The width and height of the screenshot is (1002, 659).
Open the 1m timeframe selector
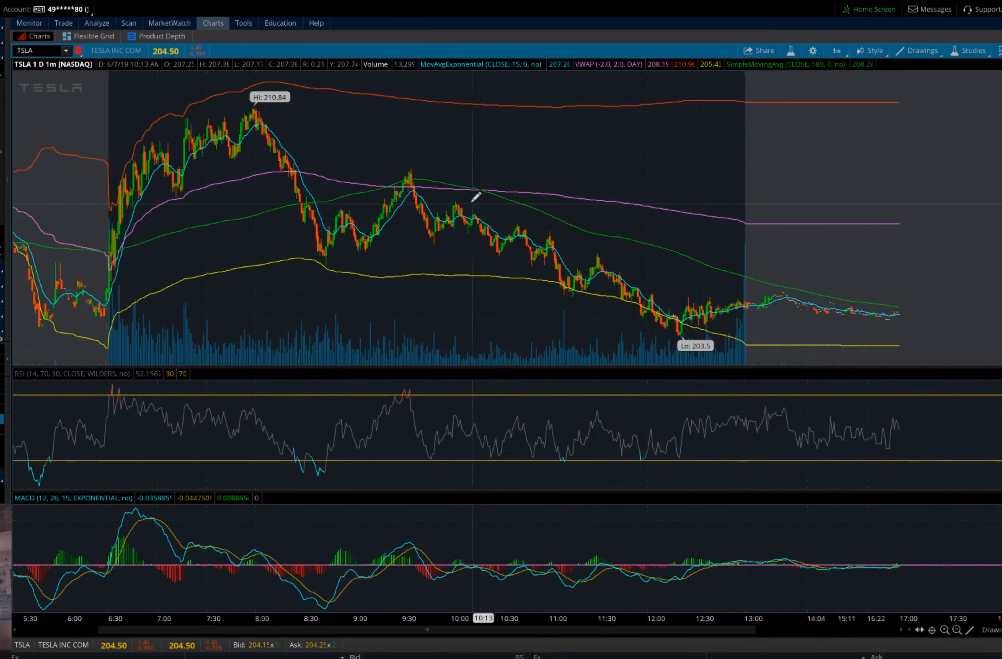pos(836,50)
